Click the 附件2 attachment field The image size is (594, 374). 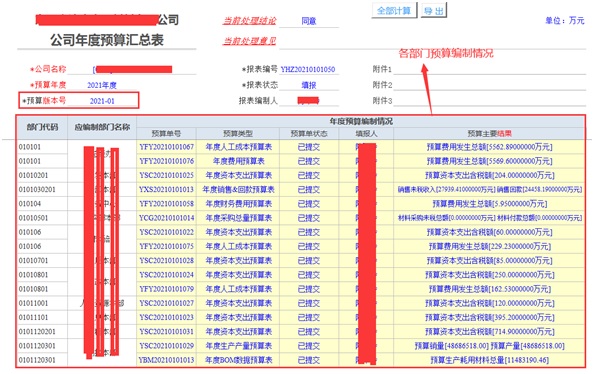[489, 85]
